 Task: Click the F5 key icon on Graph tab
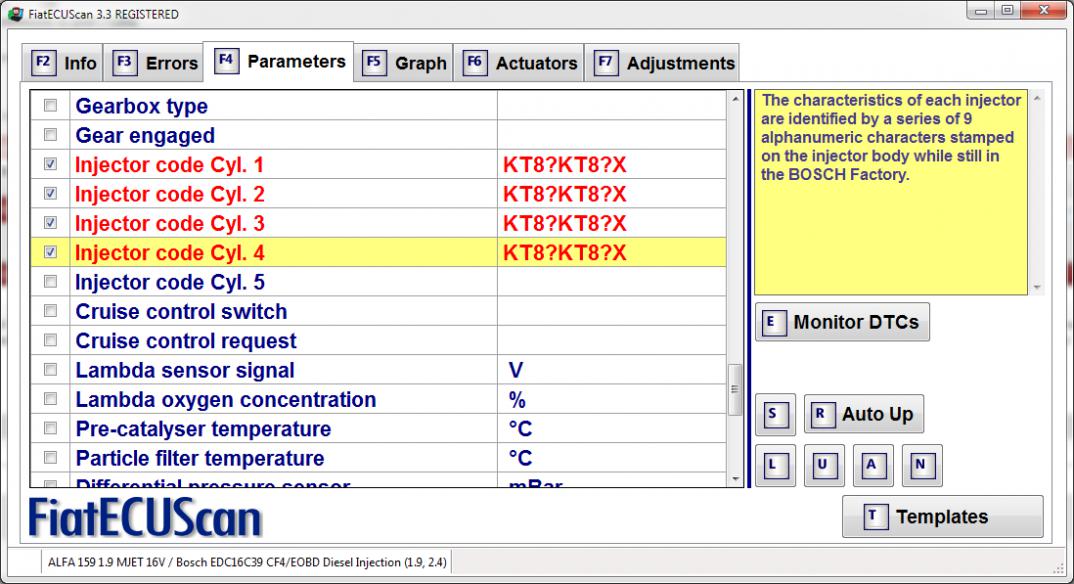[374, 63]
